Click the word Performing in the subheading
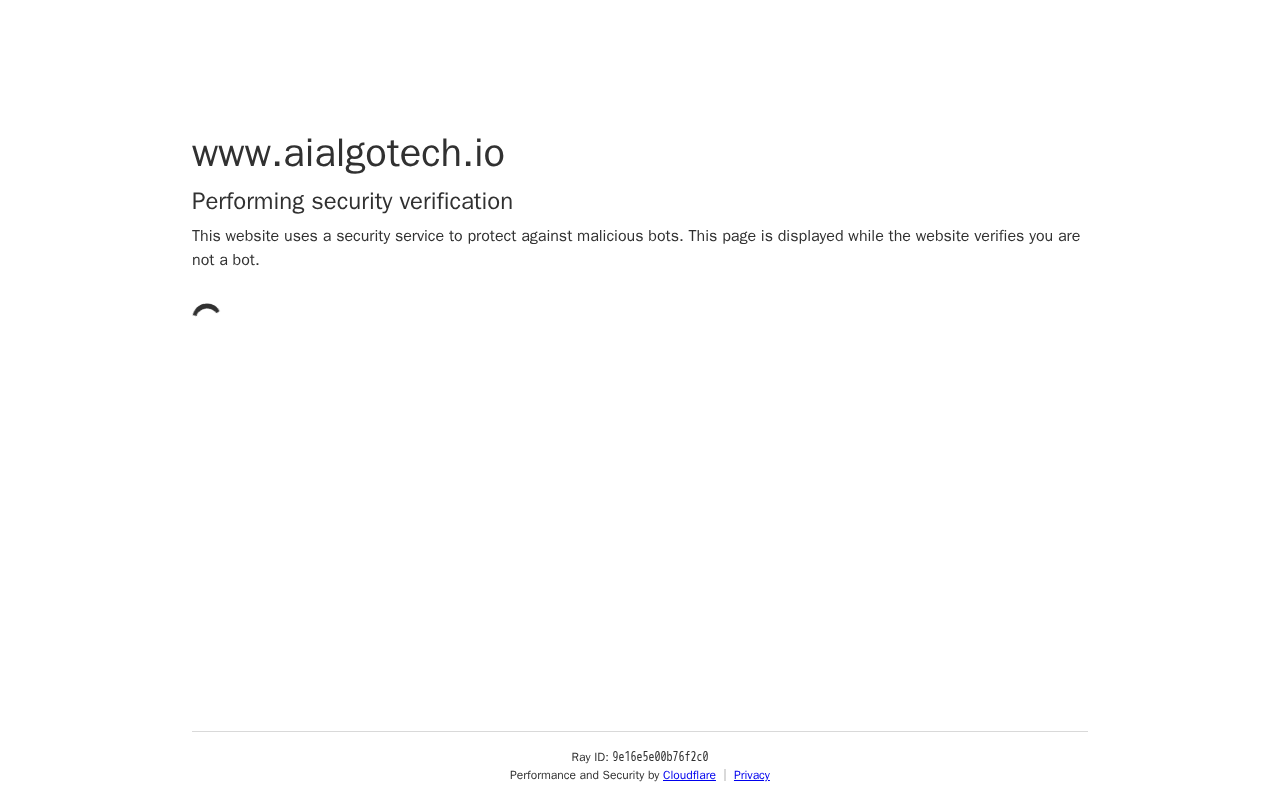Viewport: 1280px width, 800px height. click(x=248, y=201)
